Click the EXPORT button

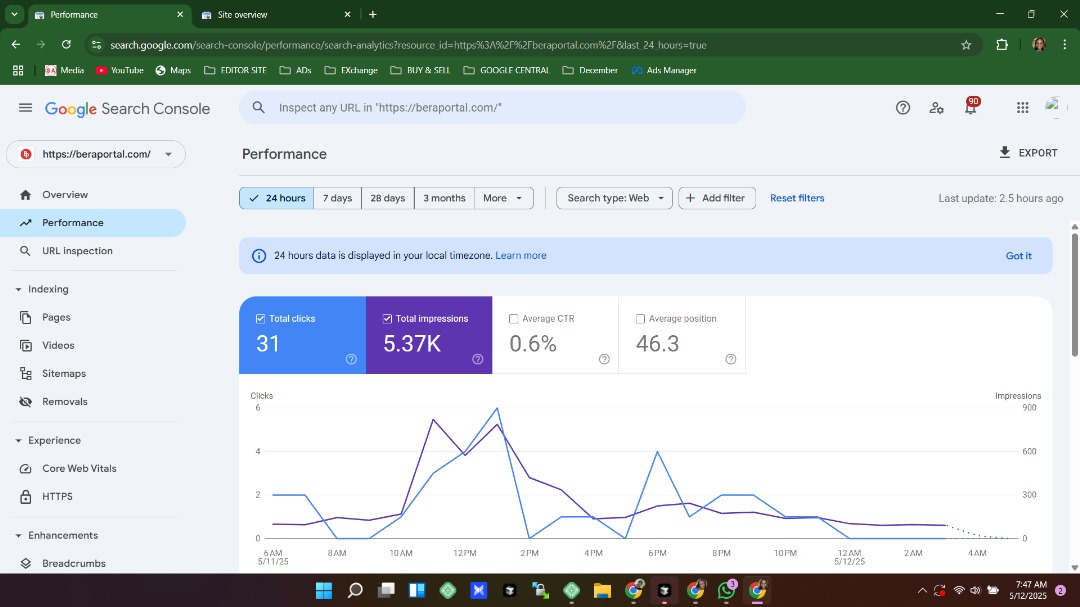tap(1027, 153)
